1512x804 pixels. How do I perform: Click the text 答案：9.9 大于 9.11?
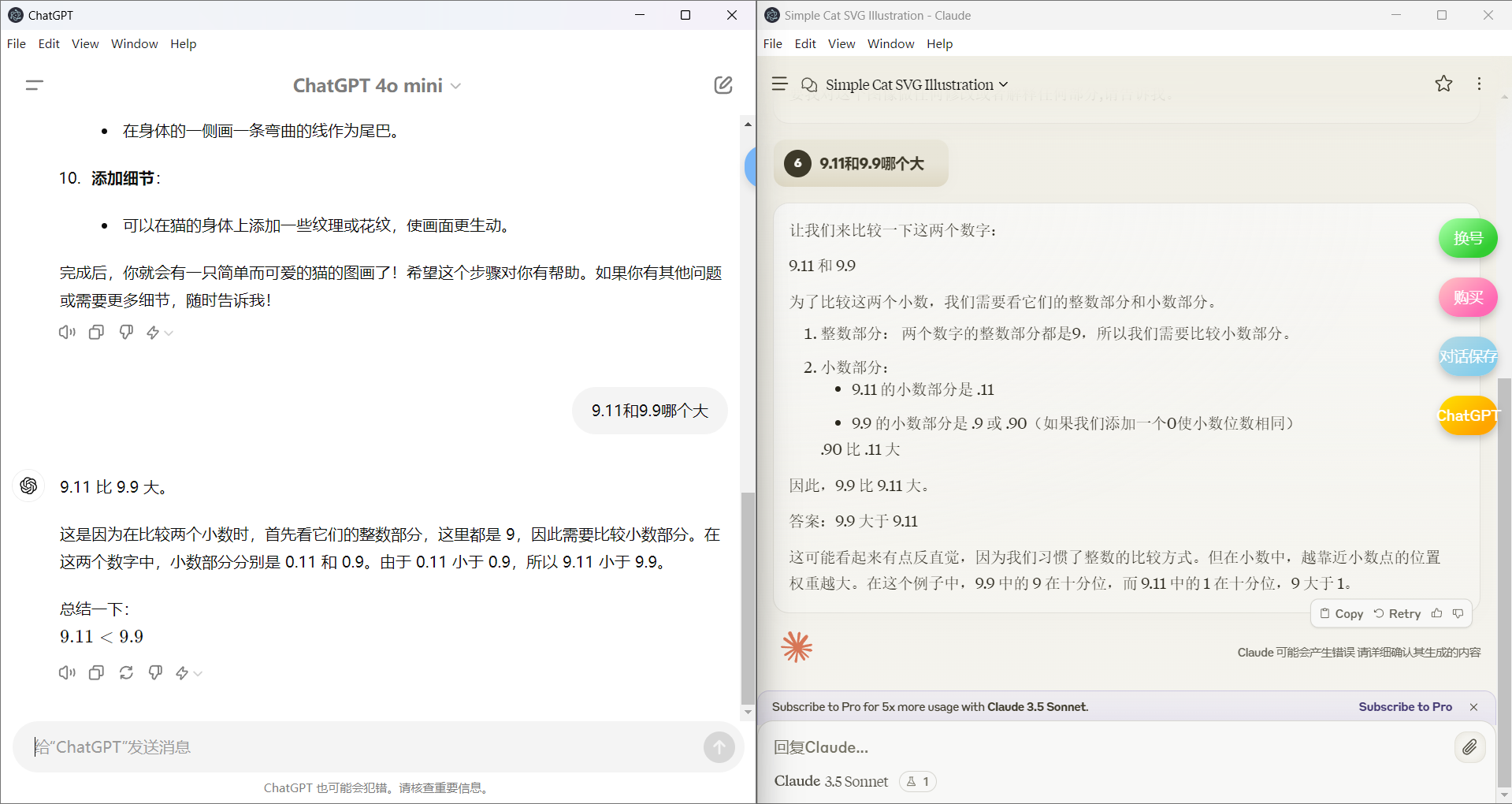[853, 521]
